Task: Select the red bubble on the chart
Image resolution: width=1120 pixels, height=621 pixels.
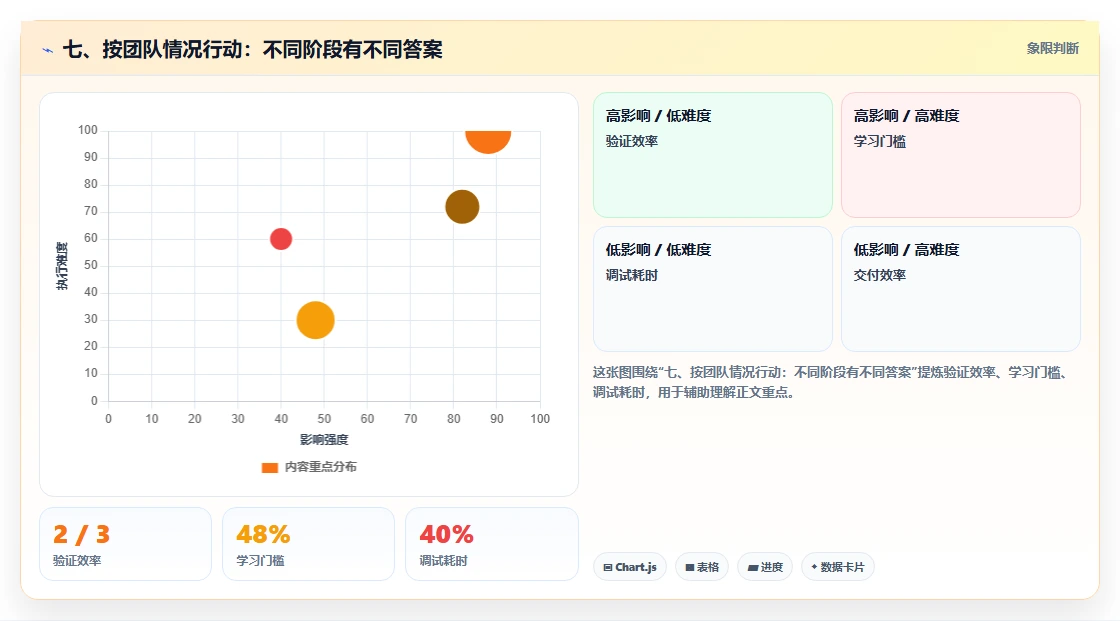Action: click(281, 239)
